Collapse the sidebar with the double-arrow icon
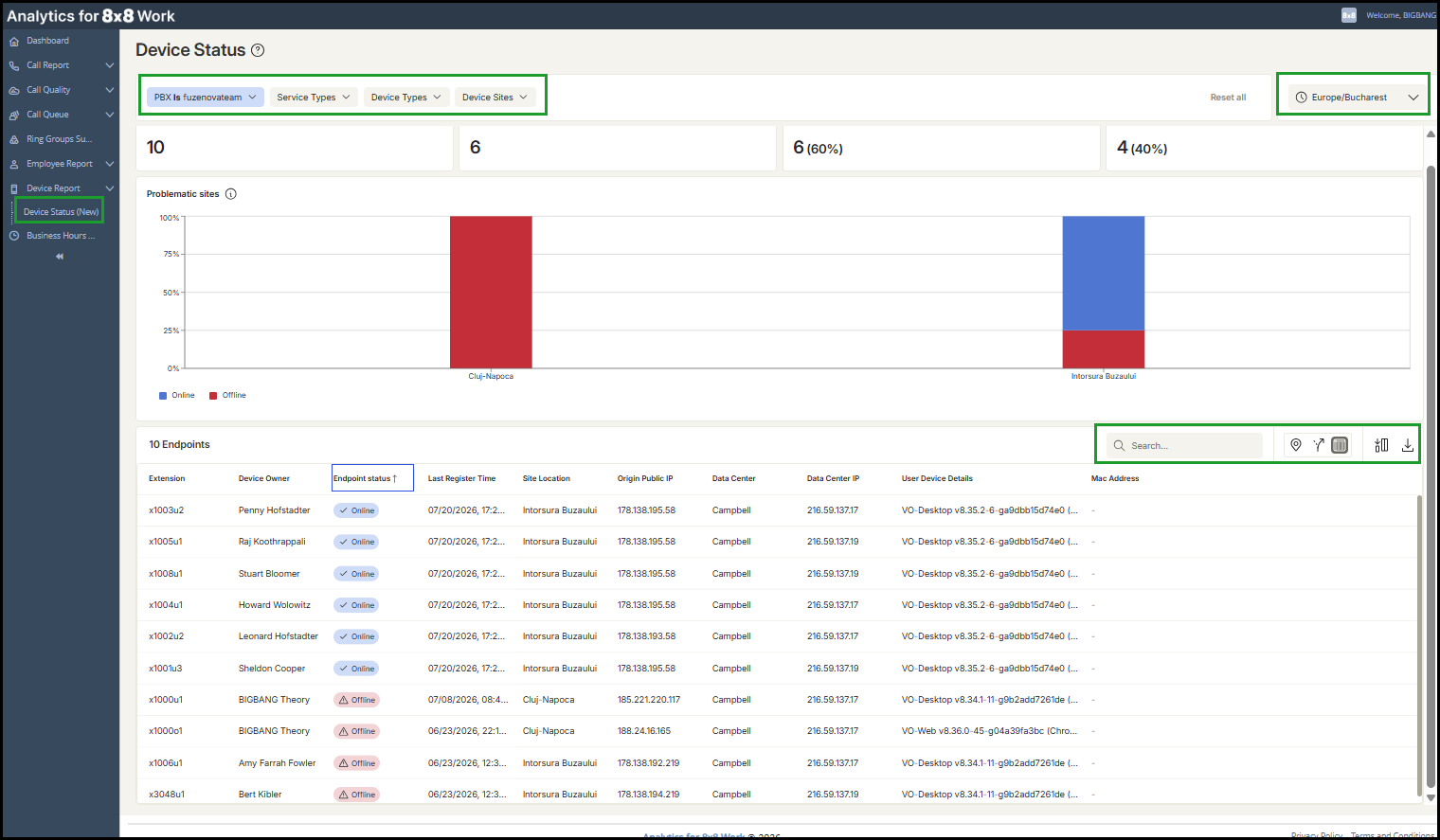 pos(60,257)
